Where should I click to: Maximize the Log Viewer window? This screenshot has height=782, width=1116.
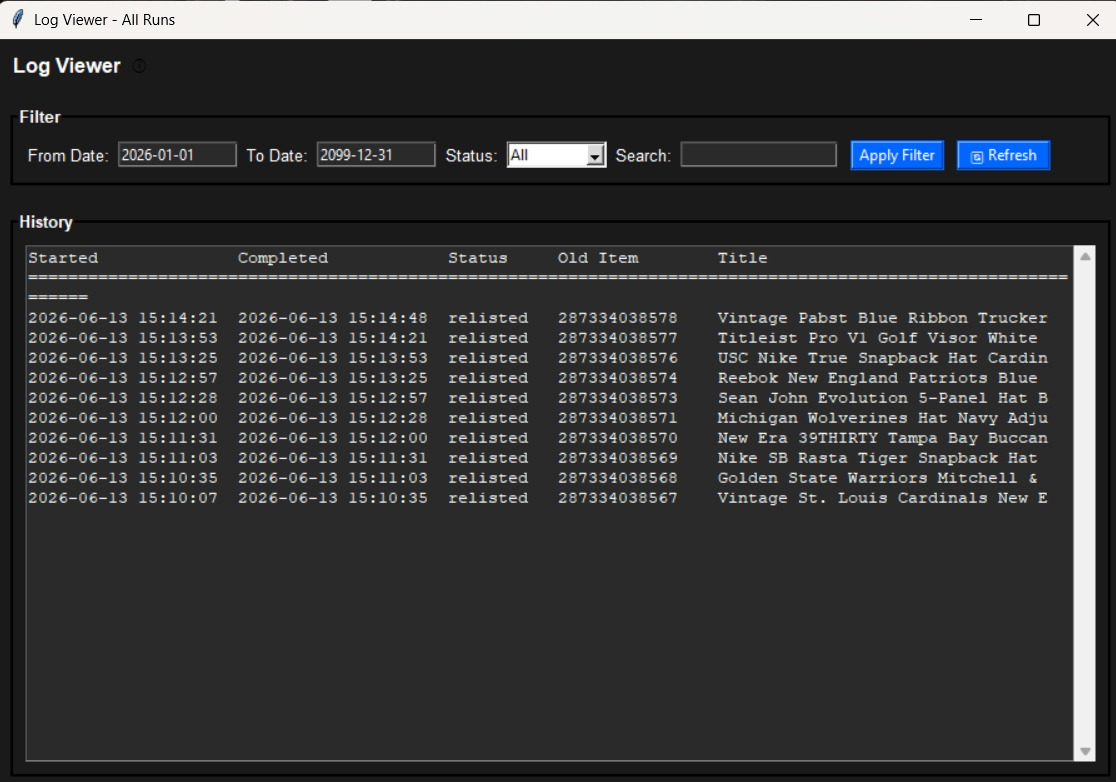tap(1034, 20)
